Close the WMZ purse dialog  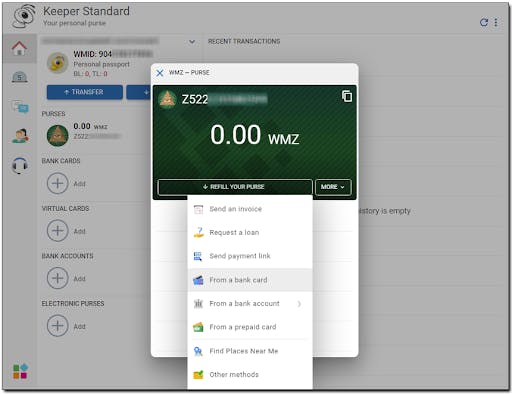point(160,73)
